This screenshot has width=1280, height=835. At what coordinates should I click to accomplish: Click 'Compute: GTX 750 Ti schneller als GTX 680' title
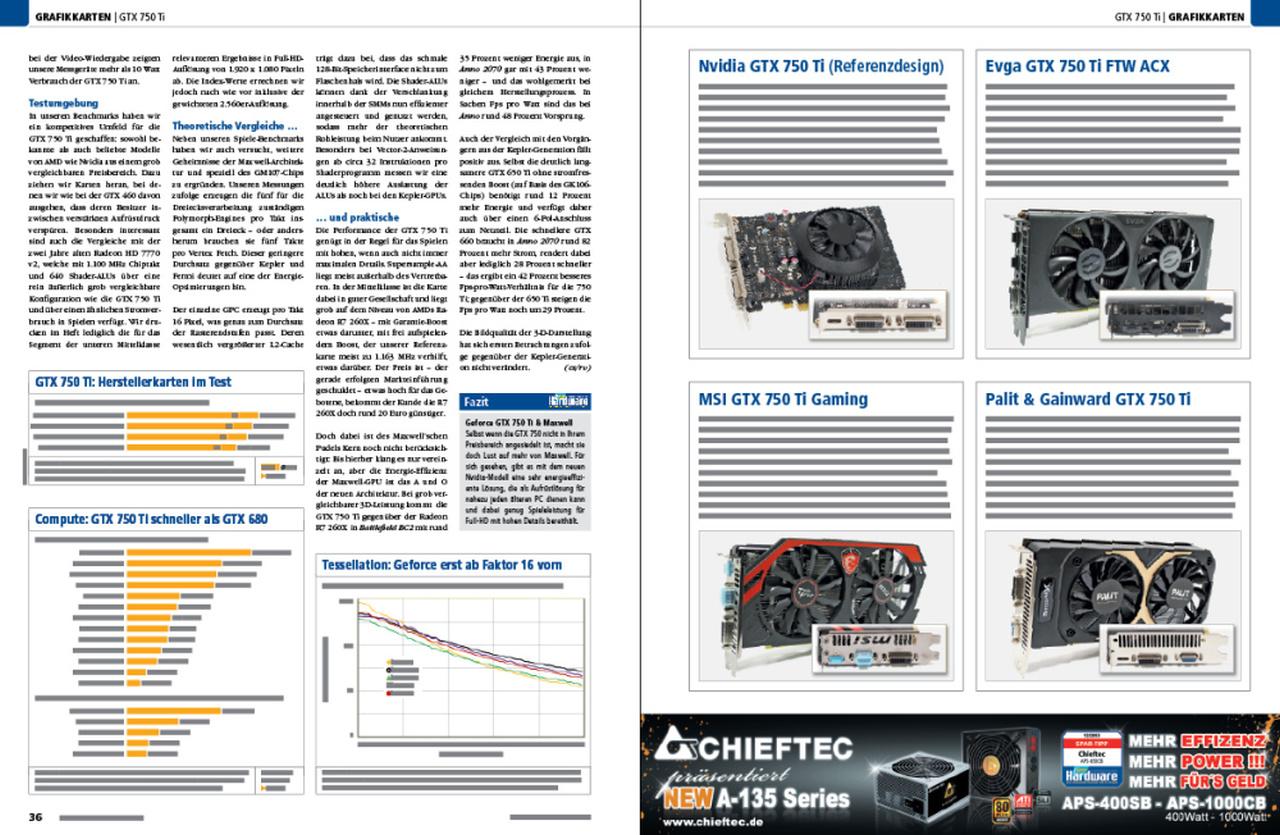(152, 519)
